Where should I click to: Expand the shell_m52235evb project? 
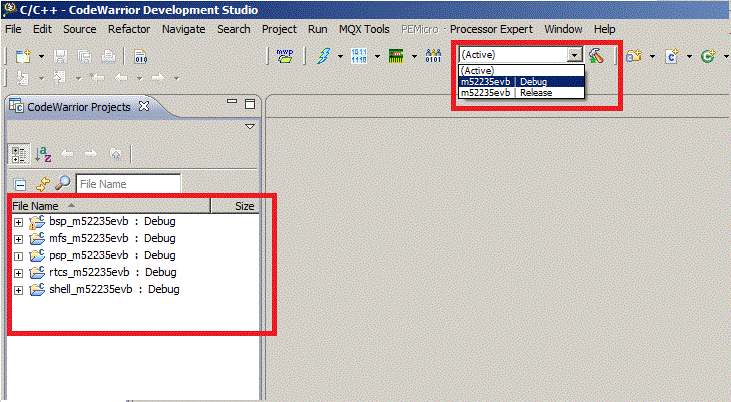pyautogui.click(x=18, y=290)
